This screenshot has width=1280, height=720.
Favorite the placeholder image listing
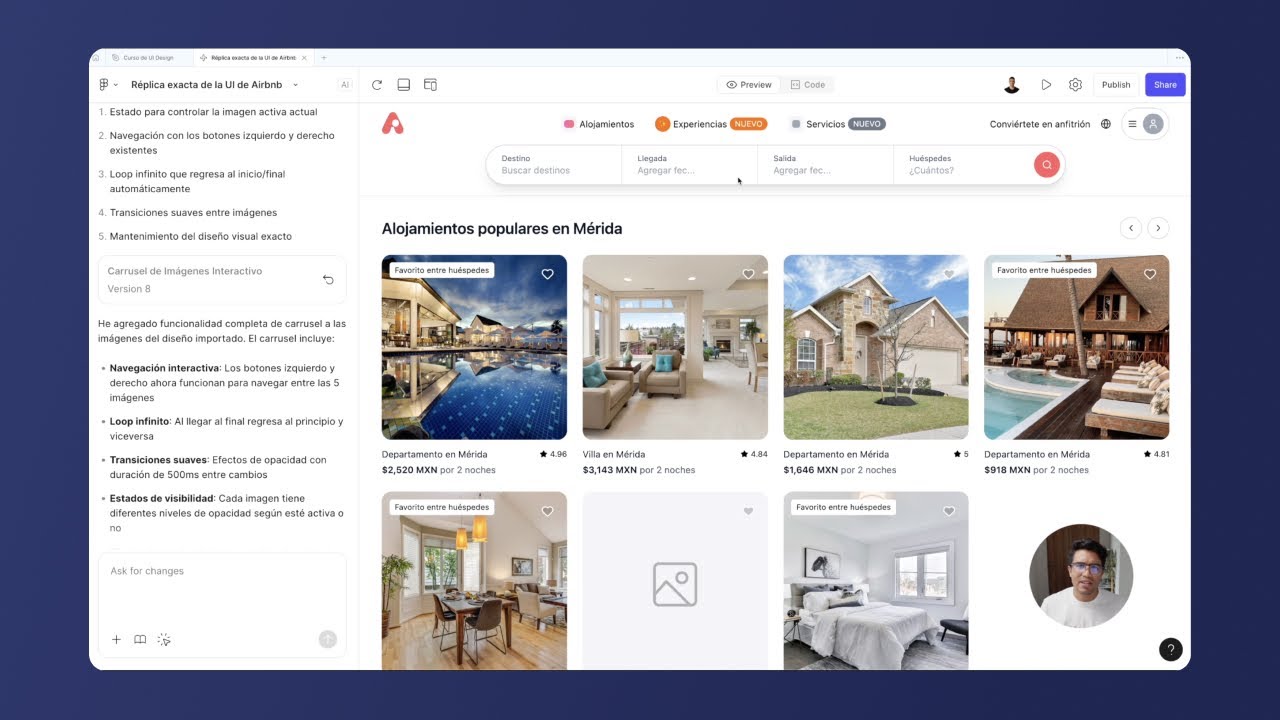pyautogui.click(x=748, y=511)
